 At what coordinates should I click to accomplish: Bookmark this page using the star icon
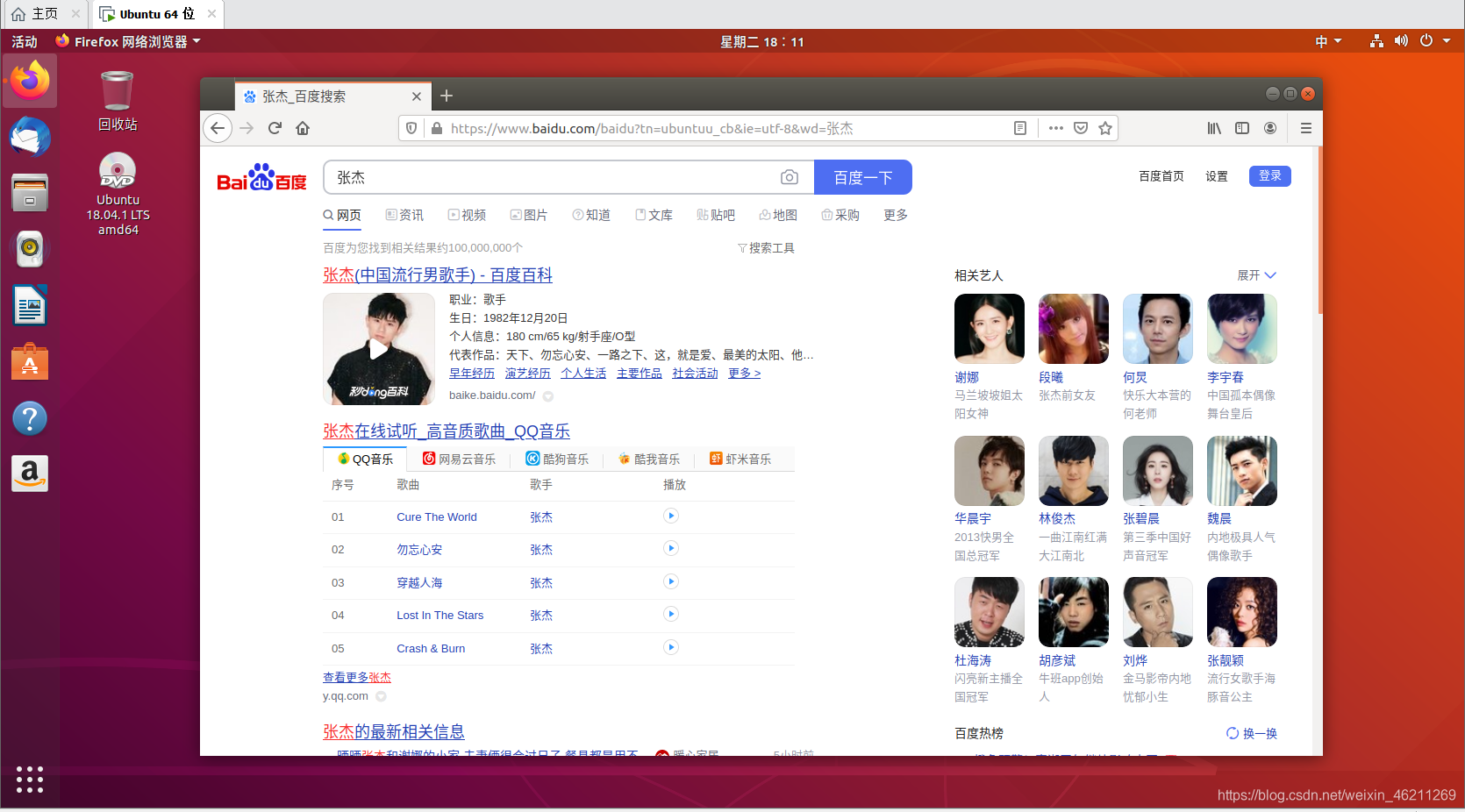pyautogui.click(x=1105, y=128)
